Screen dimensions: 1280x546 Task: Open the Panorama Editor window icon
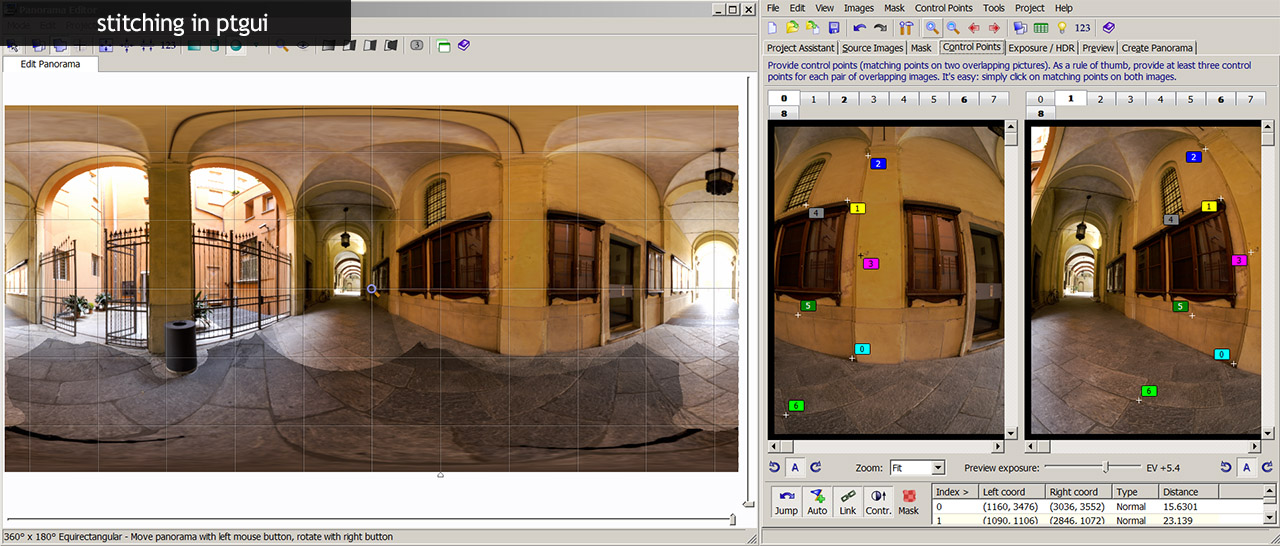[x=1020, y=28]
